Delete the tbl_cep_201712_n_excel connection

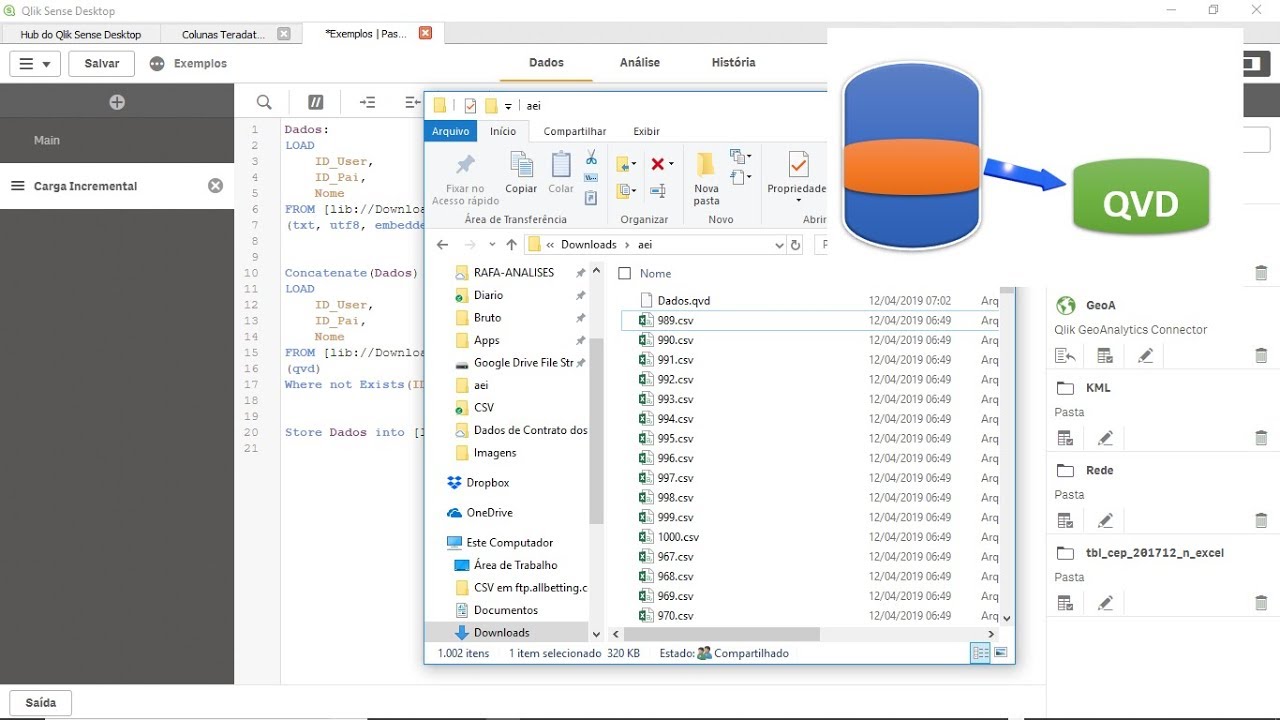point(1261,603)
